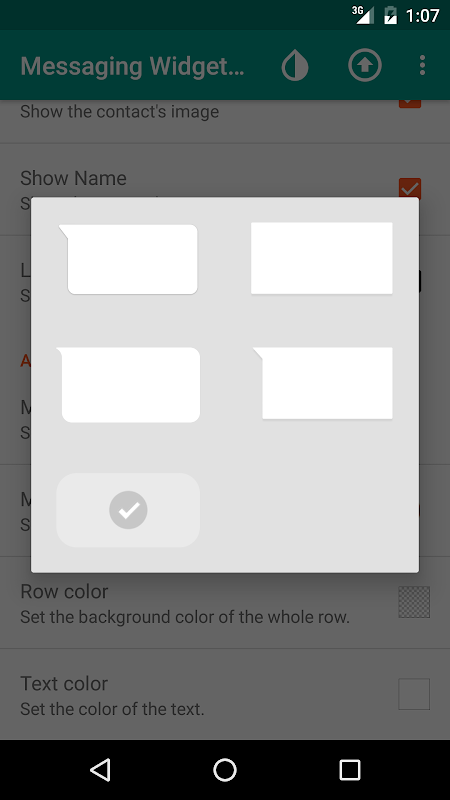This screenshot has height=800, width=450.
Task: Select the checkmarked rounded bubble option
Action: [x=128, y=510]
